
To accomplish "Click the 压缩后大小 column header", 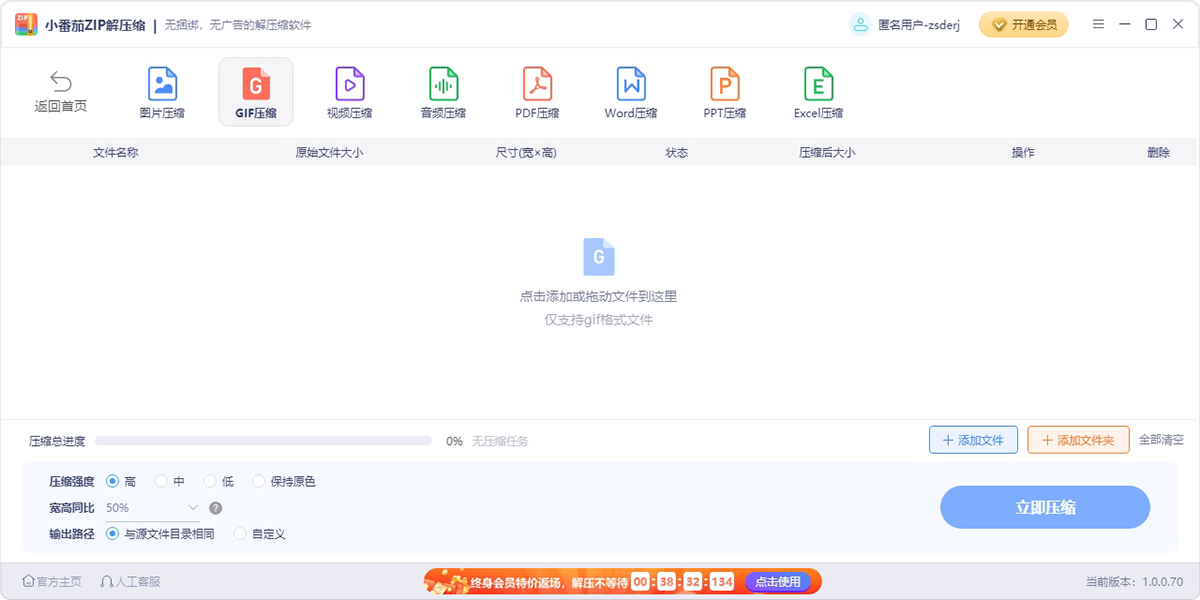I will [827, 153].
